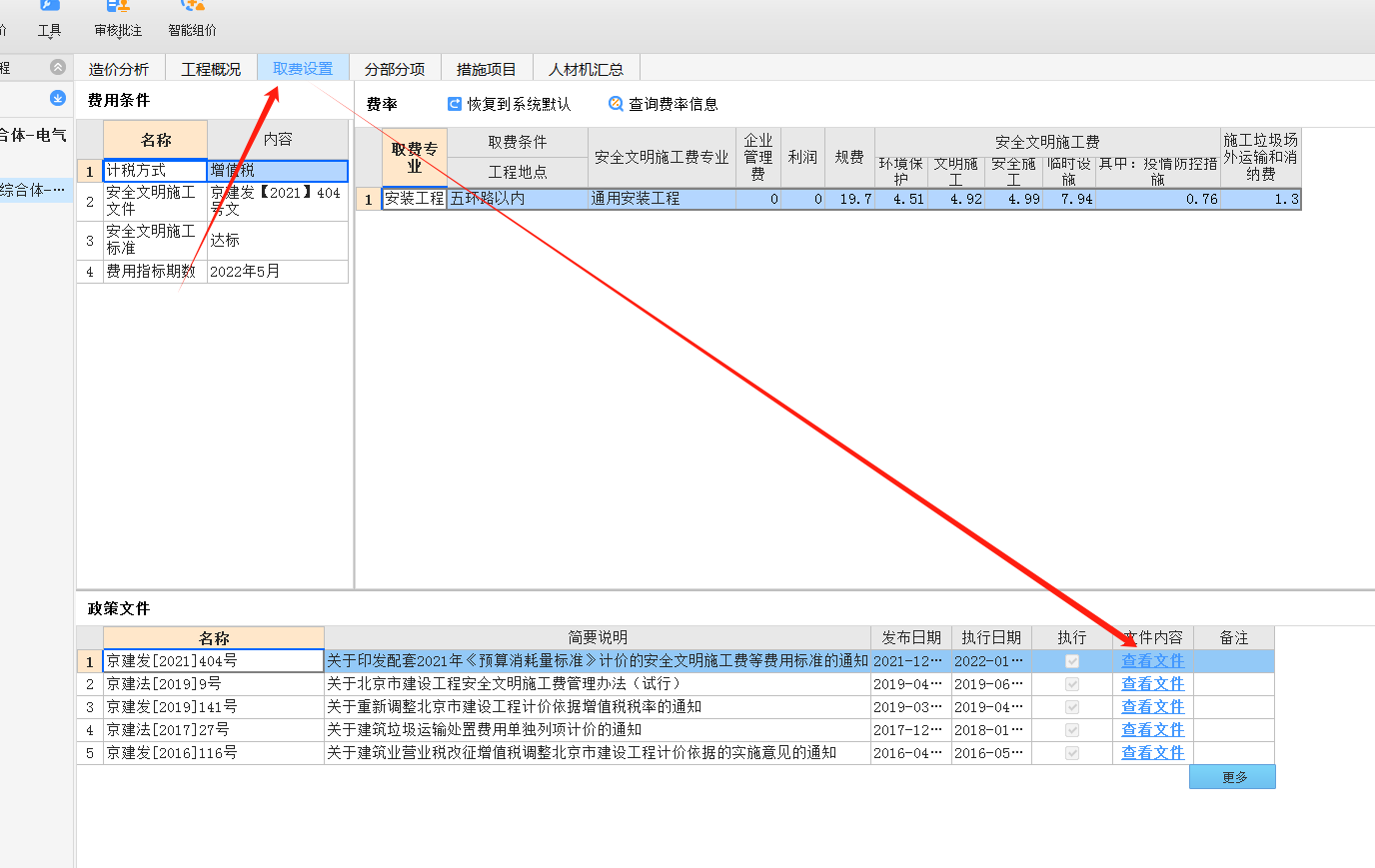Click the 发布日期 column header
This screenshot has width=1375, height=868.
[911, 637]
